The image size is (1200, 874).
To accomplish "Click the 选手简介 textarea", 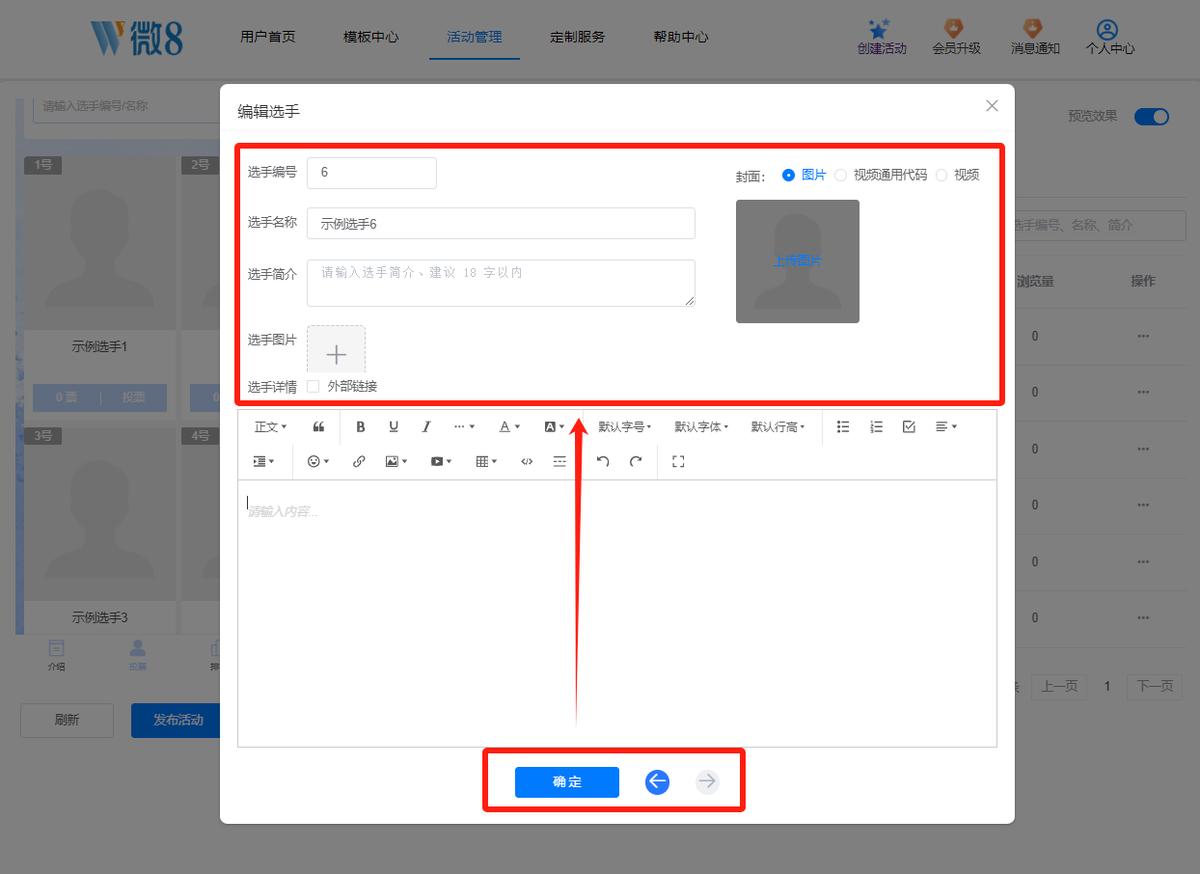I will tap(501, 283).
